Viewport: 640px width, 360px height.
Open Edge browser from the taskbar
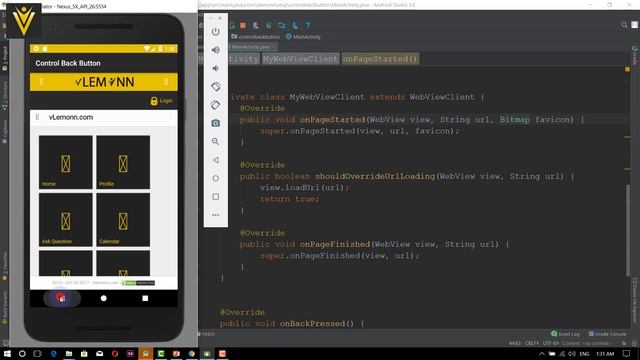[x=53, y=353]
